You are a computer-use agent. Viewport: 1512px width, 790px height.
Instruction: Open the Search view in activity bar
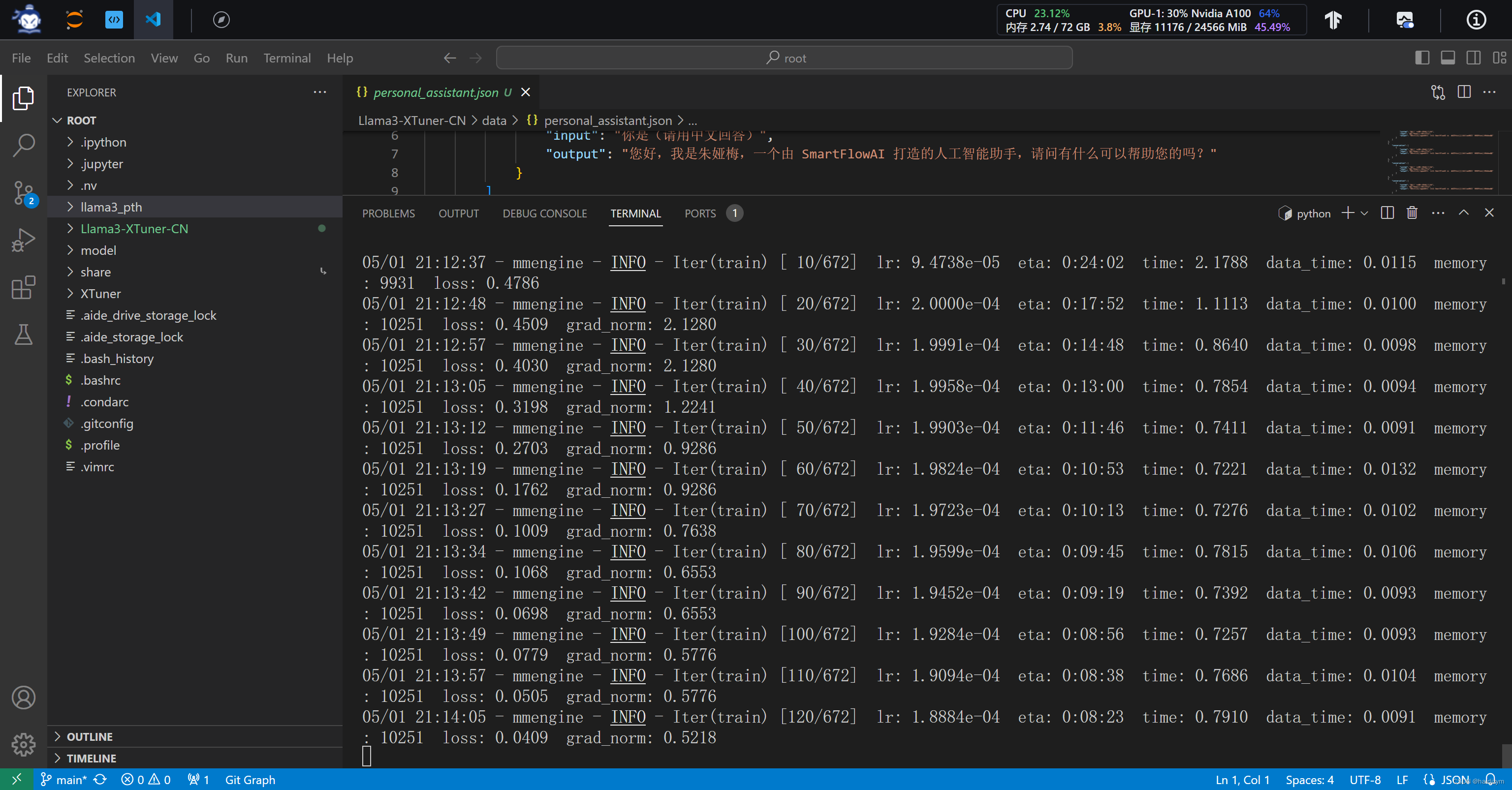[24, 145]
